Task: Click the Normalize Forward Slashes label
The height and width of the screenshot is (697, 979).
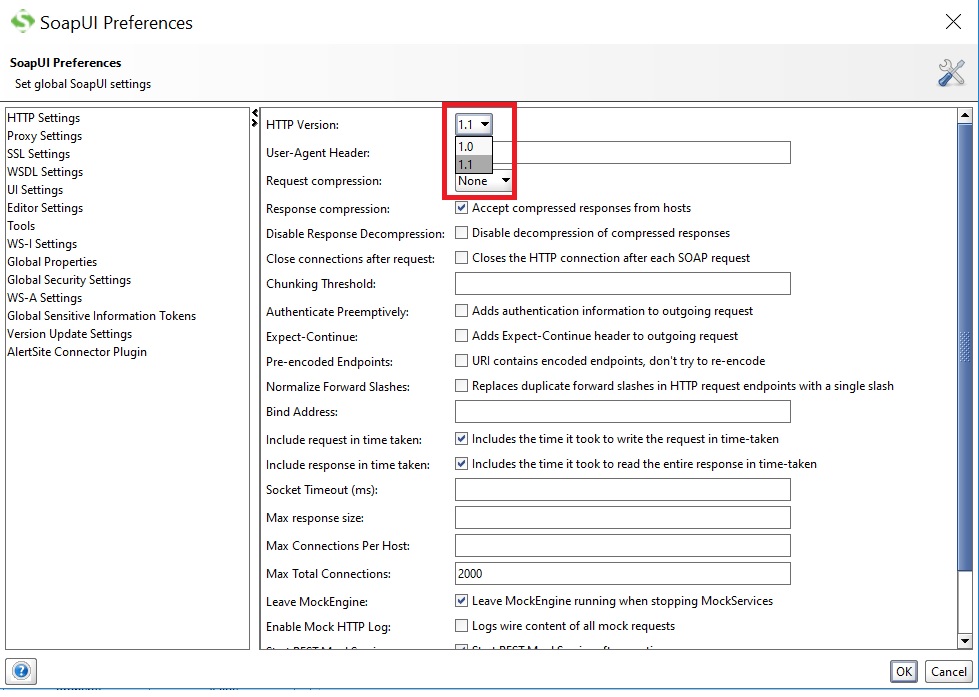Action: pos(338,387)
